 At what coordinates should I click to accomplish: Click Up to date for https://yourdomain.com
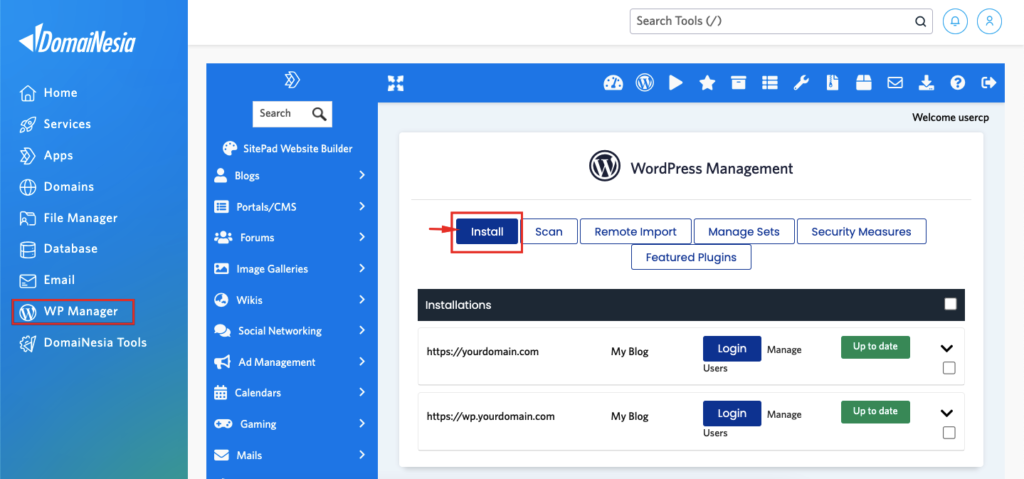pos(875,347)
